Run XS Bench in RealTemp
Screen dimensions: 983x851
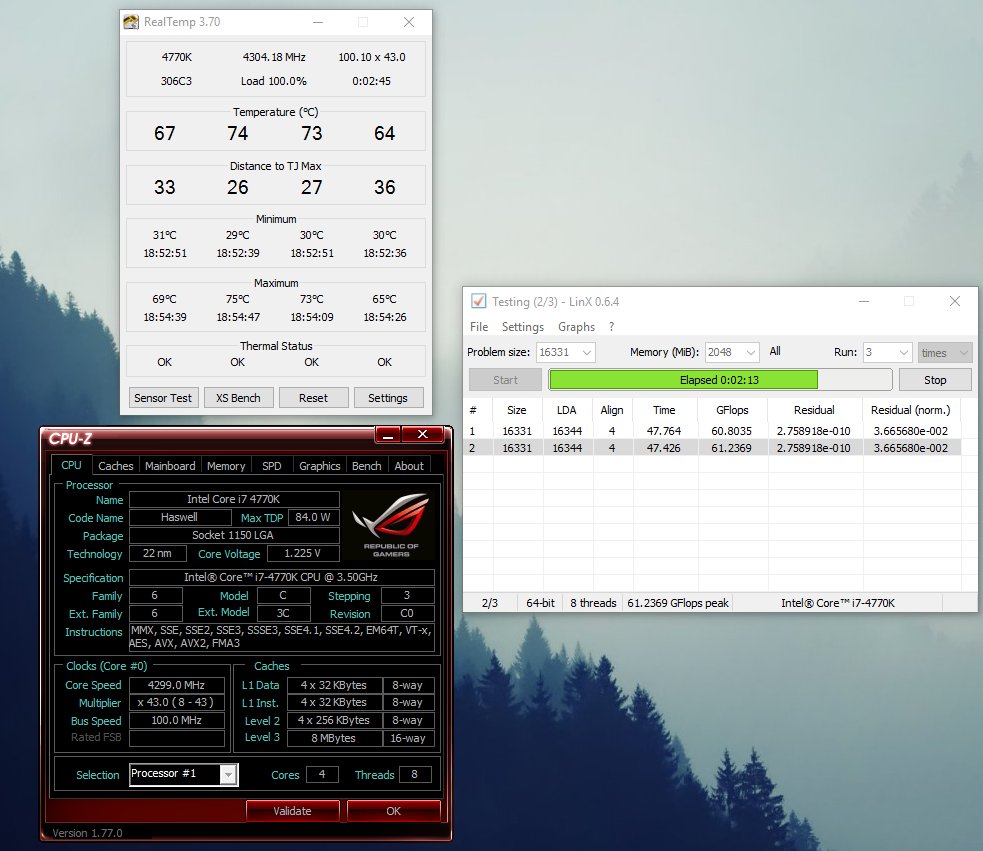point(238,398)
